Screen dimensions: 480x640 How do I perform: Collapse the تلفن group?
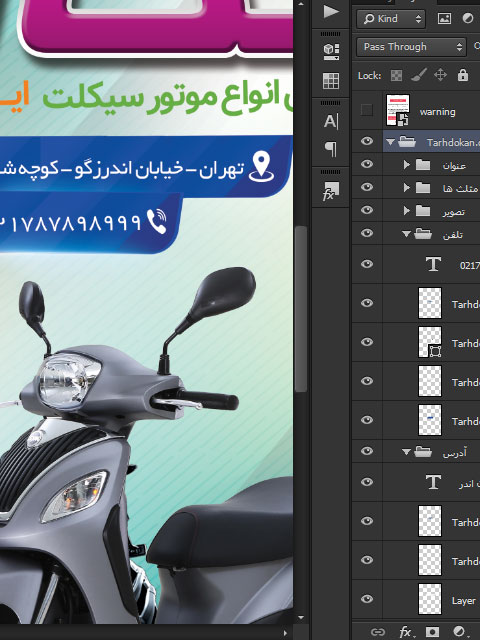click(x=406, y=234)
